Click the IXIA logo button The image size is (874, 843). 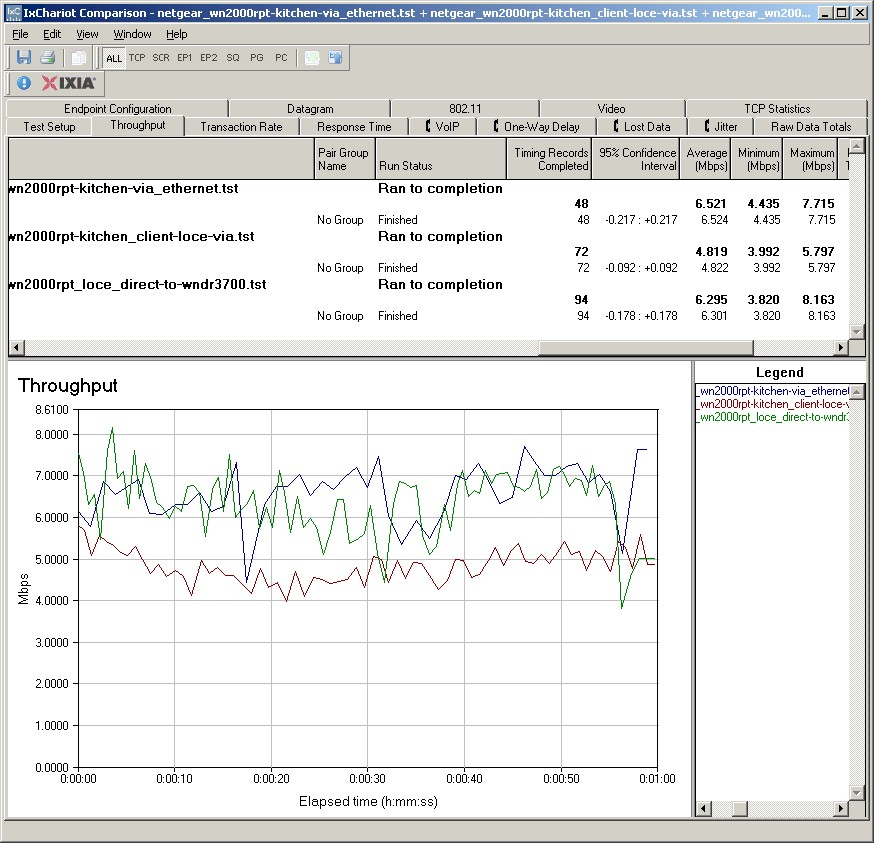pyautogui.click(x=69, y=83)
